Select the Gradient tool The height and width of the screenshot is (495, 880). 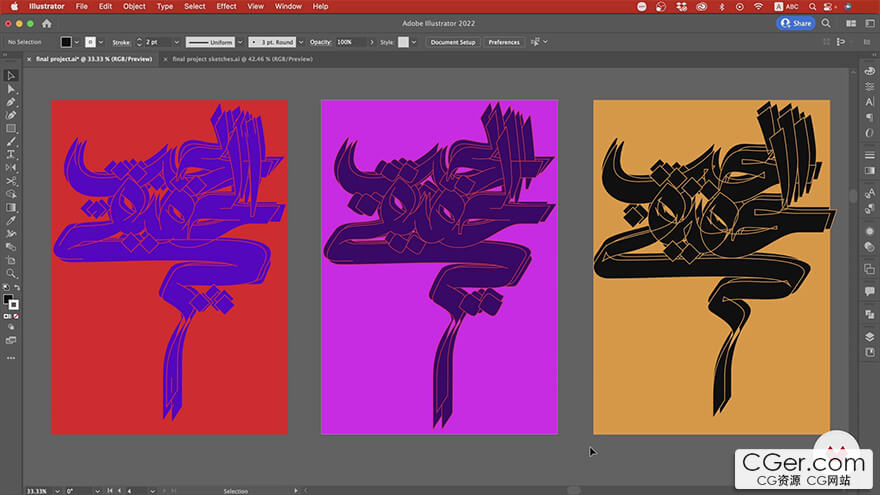pyautogui.click(x=11, y=208)
